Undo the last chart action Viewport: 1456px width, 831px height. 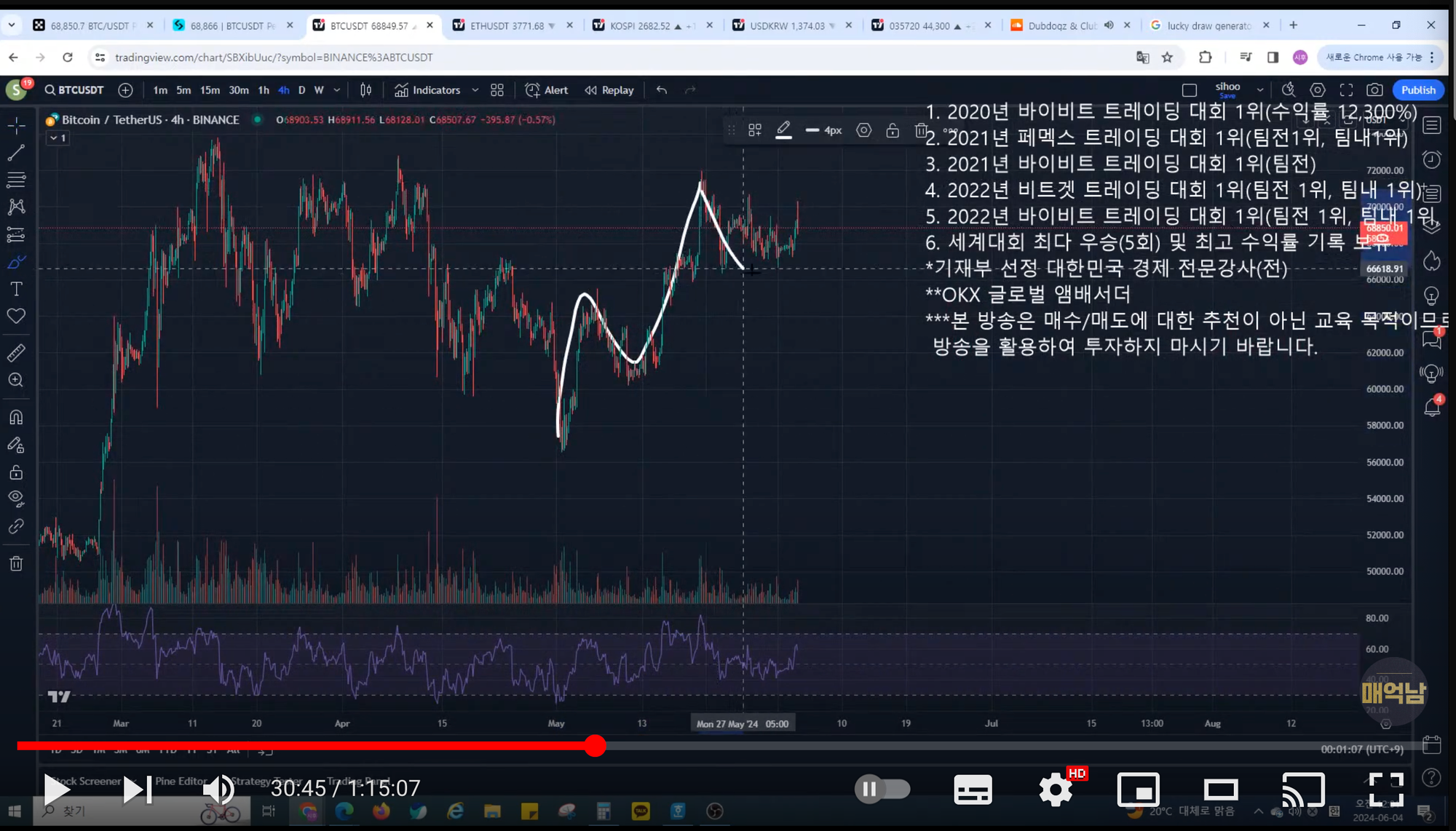click(661, 90)
